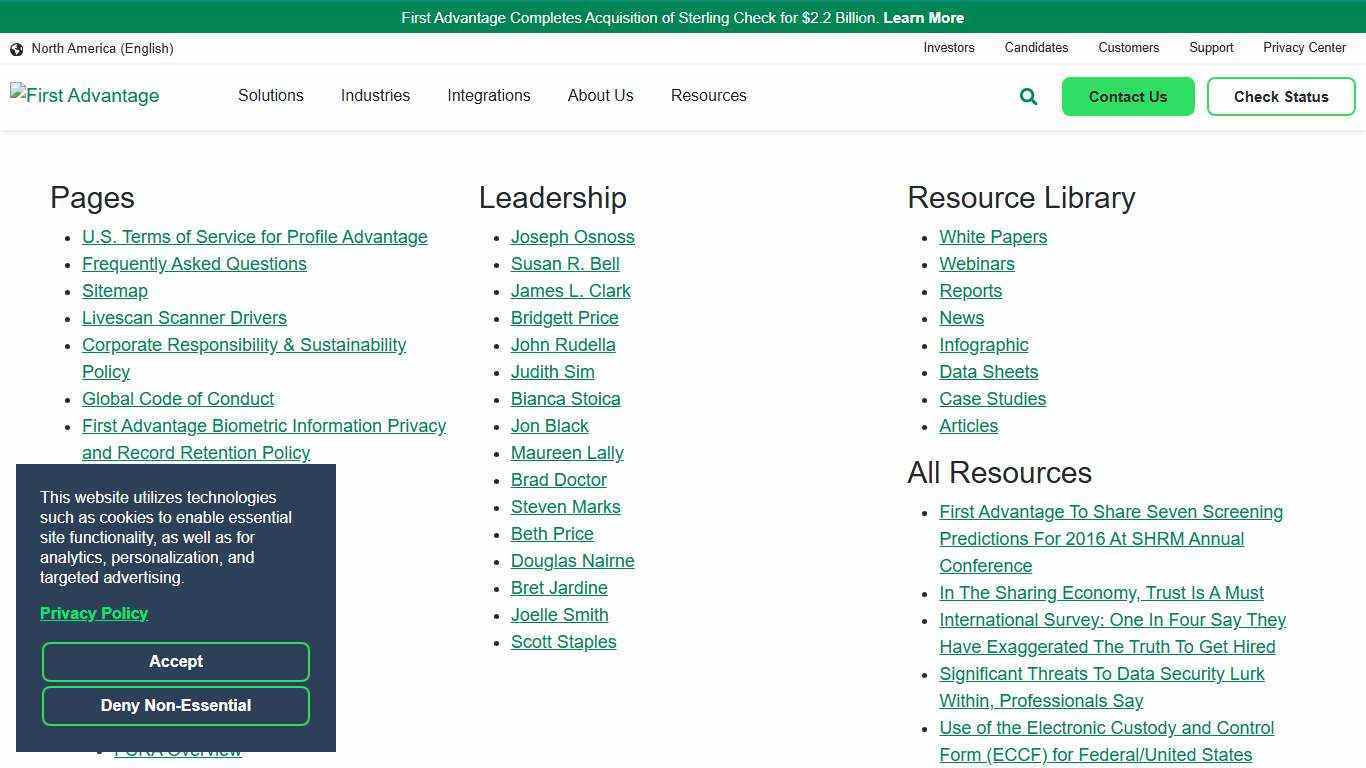Screen dimensions: 1366x768
Task: Click the Case Studies resource link
Action: 992,398
